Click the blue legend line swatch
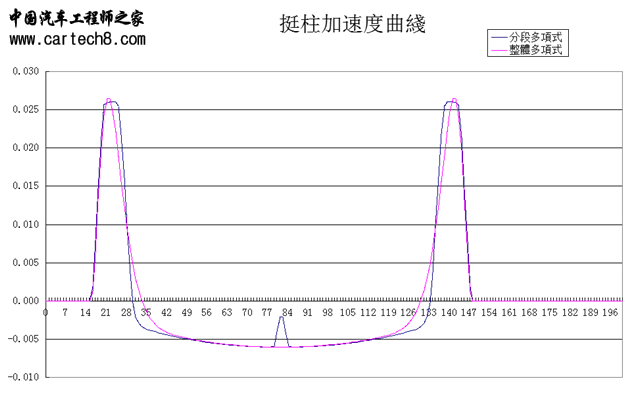This screenshot has width=643, height=396. 499,37
